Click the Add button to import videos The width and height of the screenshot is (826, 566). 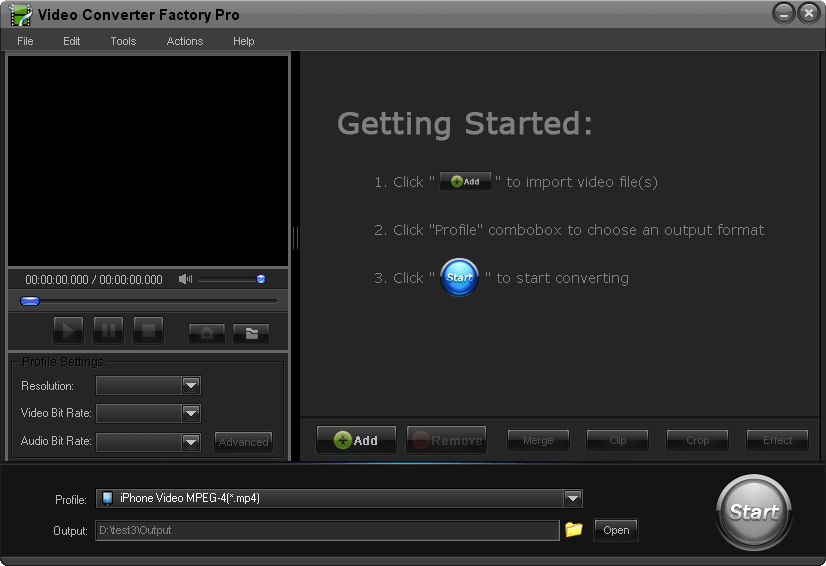click(x=356, y=440)
